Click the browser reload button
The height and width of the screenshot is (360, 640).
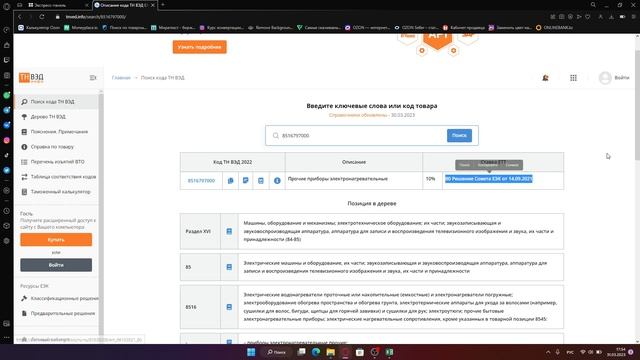42,17
